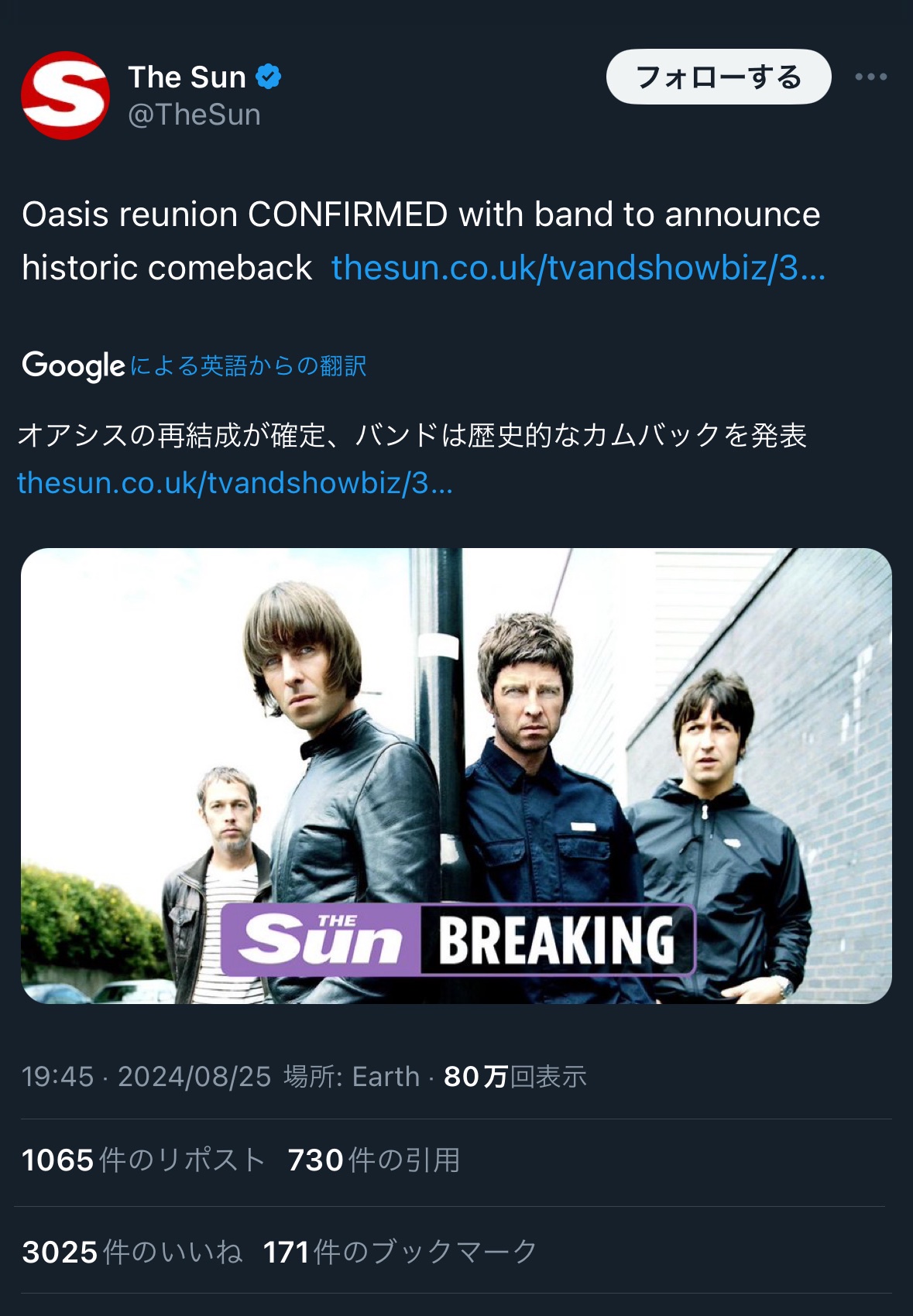Click による英語からの翻訳 translation label
The image size is (913, 1316).
[249, 365]
